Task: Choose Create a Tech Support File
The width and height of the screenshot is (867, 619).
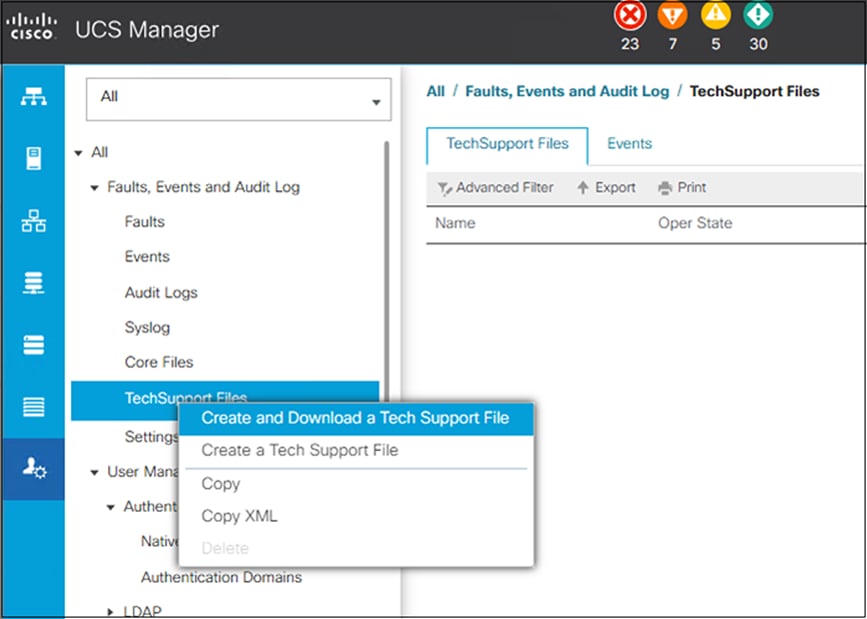Action: coord(356,450)
